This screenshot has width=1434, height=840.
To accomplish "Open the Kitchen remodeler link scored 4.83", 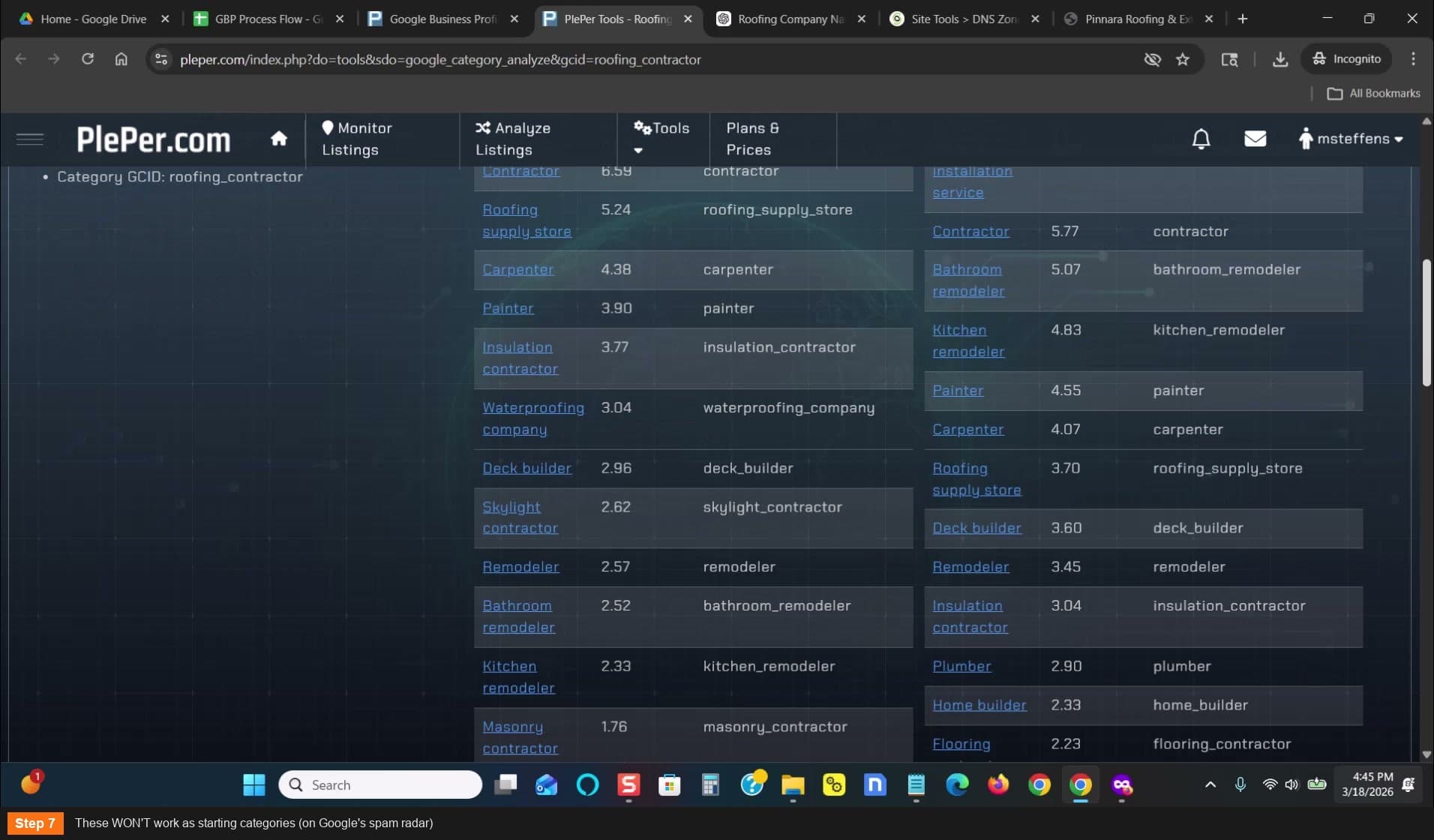I will [968, 340].
